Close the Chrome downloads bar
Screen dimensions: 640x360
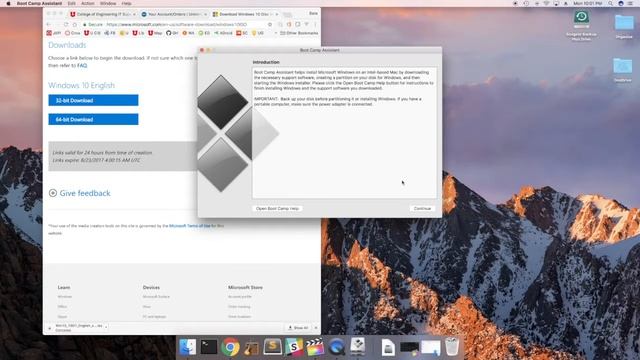(x=316, y=328)
